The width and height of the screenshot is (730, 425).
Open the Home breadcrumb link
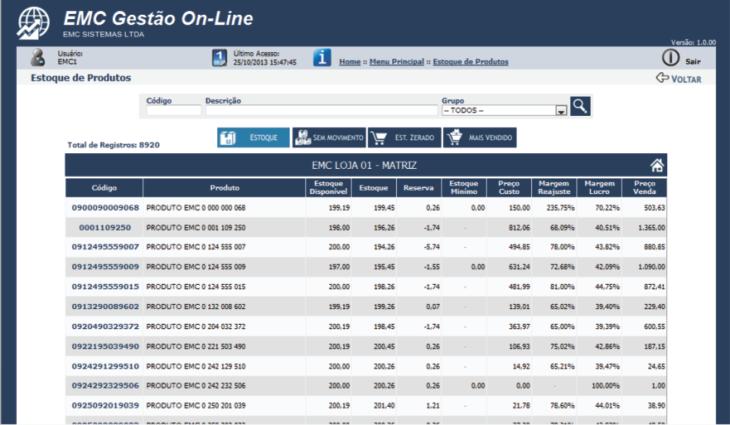pyautogui.click(x=350, y=62)
